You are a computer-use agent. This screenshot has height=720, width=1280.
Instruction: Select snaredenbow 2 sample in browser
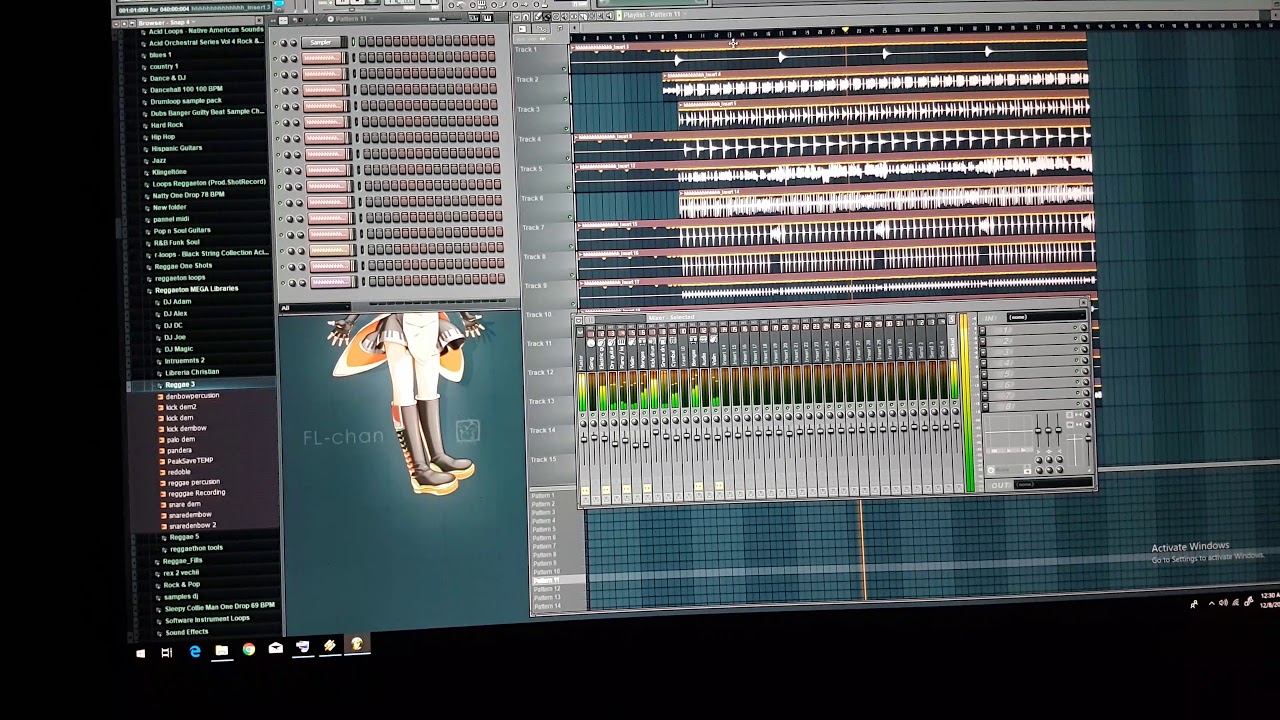tap(192, 526)
